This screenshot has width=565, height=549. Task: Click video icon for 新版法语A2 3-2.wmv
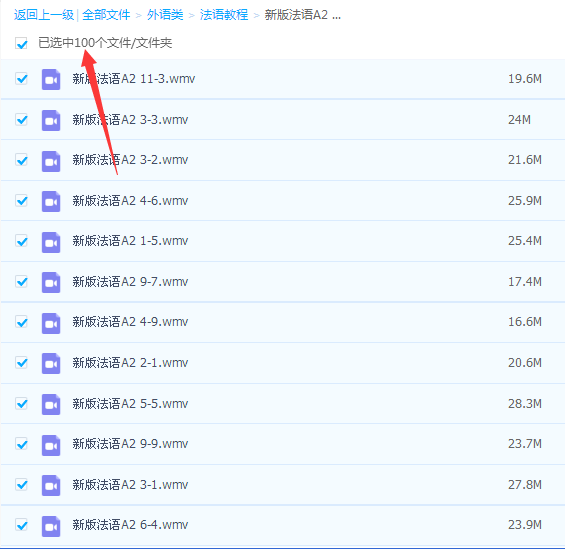point(51,161)
